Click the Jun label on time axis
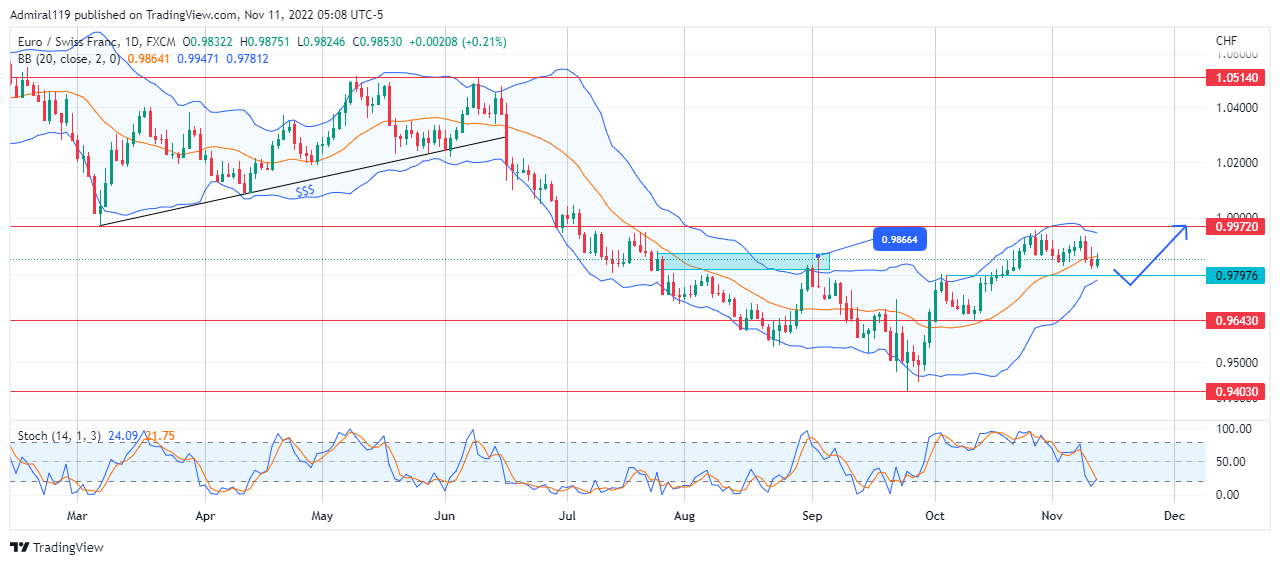The width and height of the screenshot is (1280, 565). click(445, 516)
